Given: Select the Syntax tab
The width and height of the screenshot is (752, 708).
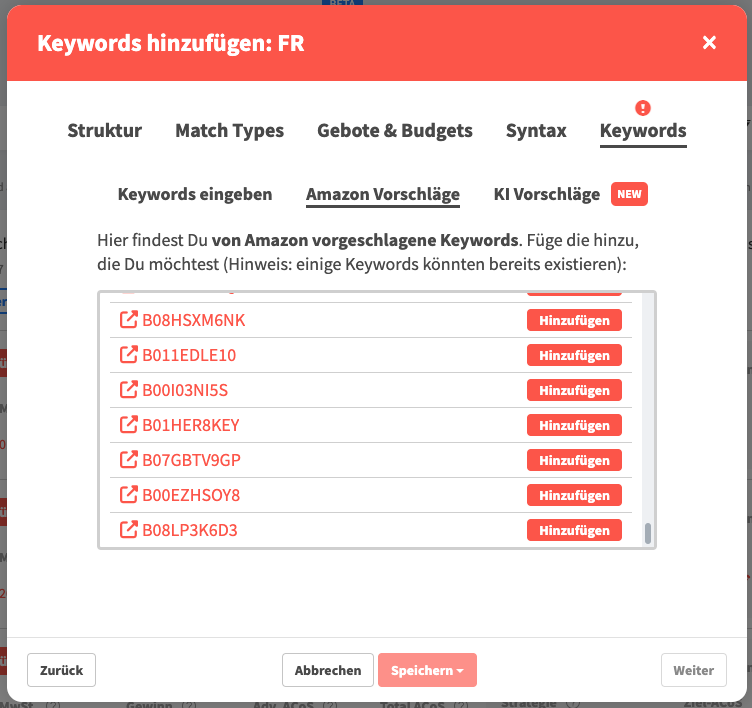Looking at the screenshot, I should [536, 130].
